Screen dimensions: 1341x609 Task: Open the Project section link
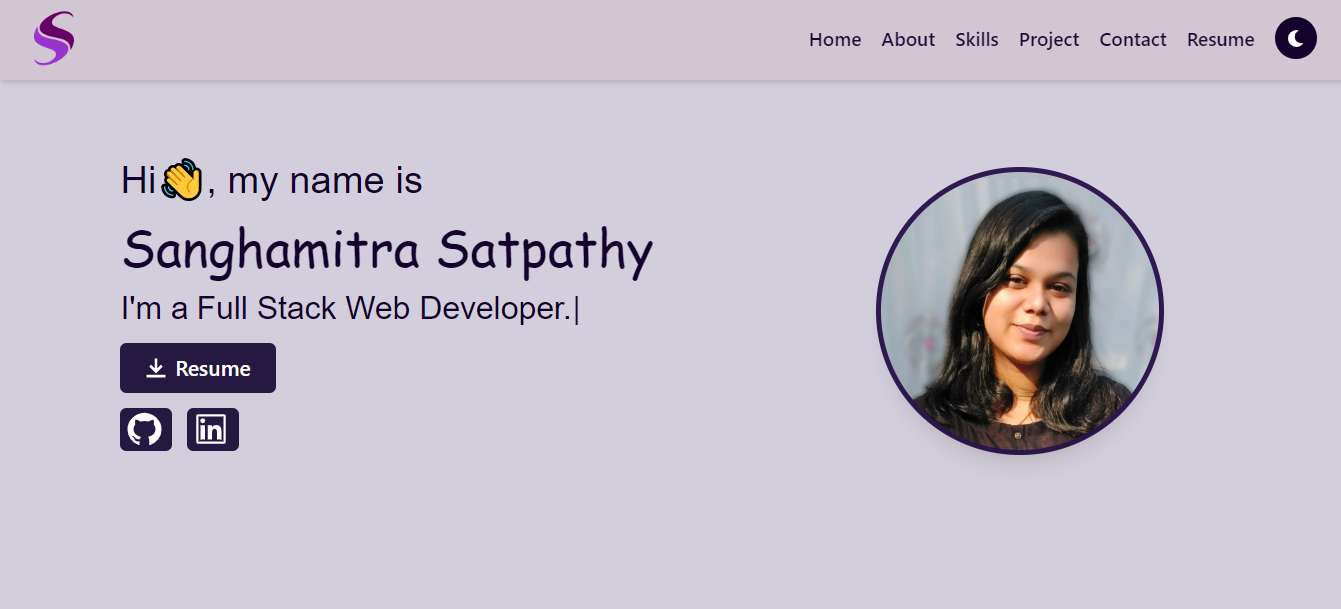[x=1048, y=39]
